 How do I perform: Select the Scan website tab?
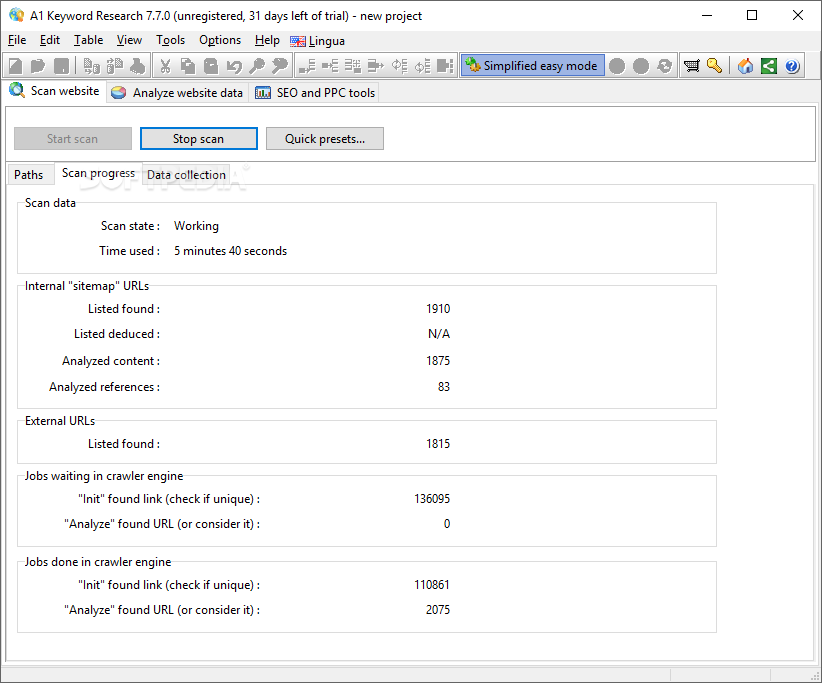[55, 91]
